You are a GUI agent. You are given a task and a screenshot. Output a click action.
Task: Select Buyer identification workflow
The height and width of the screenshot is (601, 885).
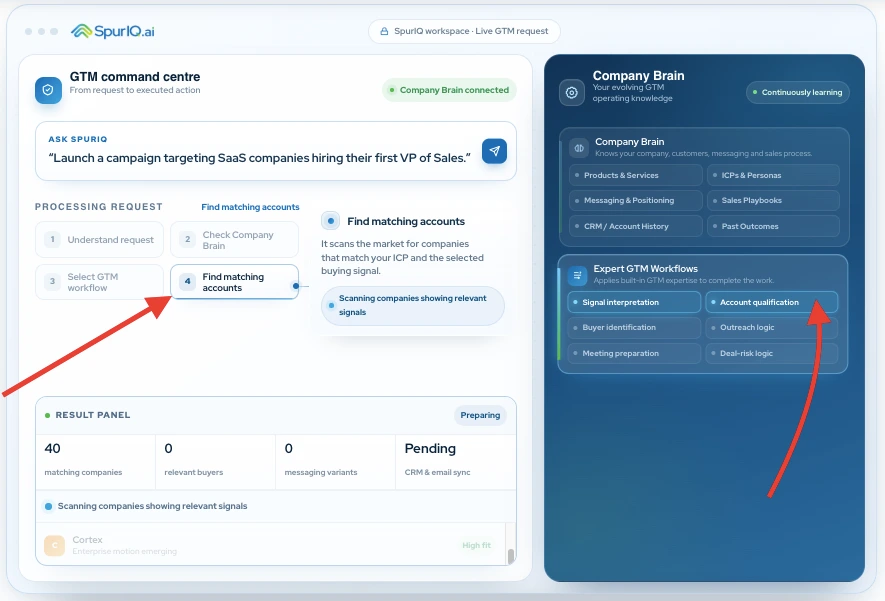click(x=634, y=327)
